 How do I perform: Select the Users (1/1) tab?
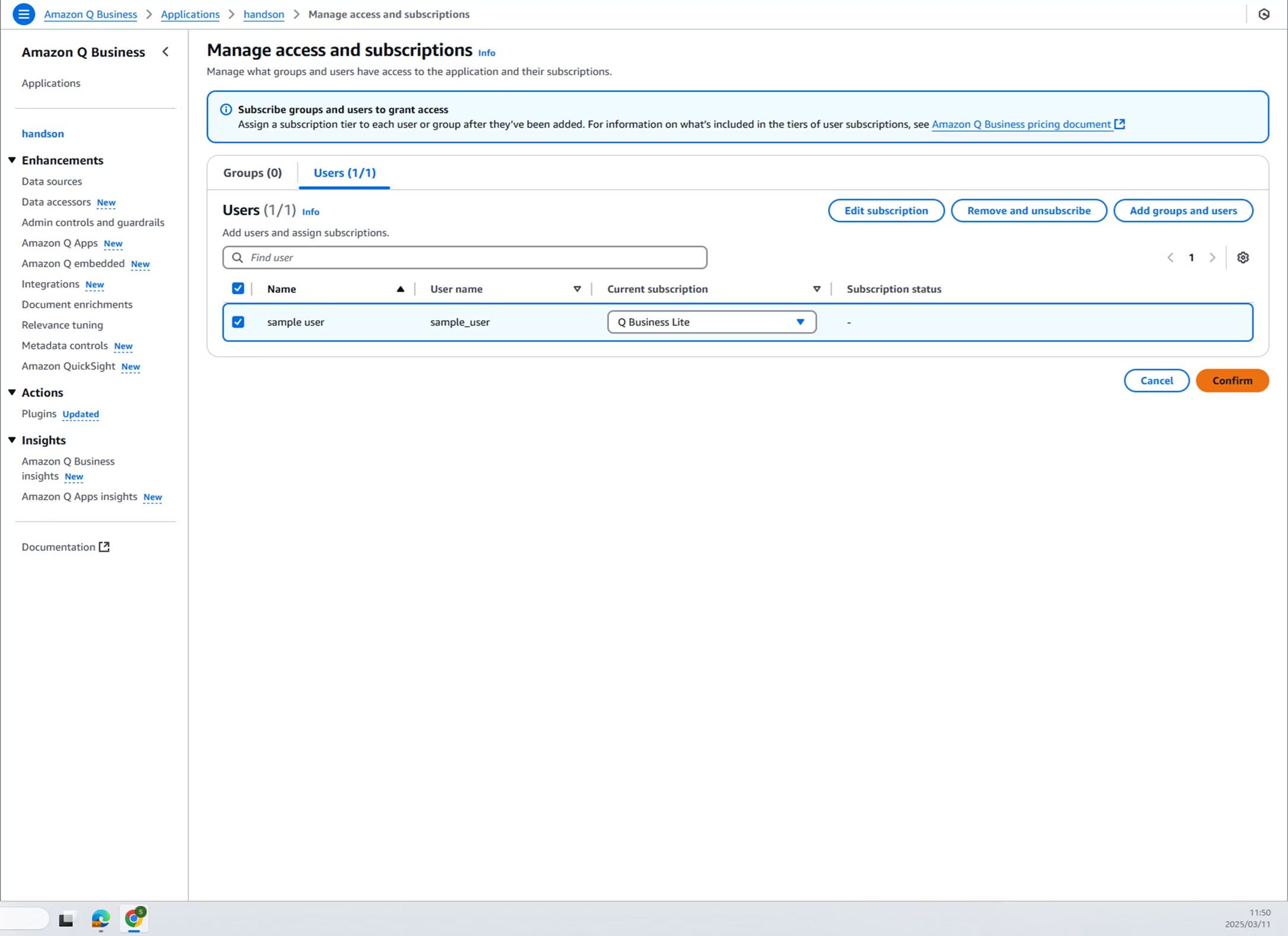point(344,172)
